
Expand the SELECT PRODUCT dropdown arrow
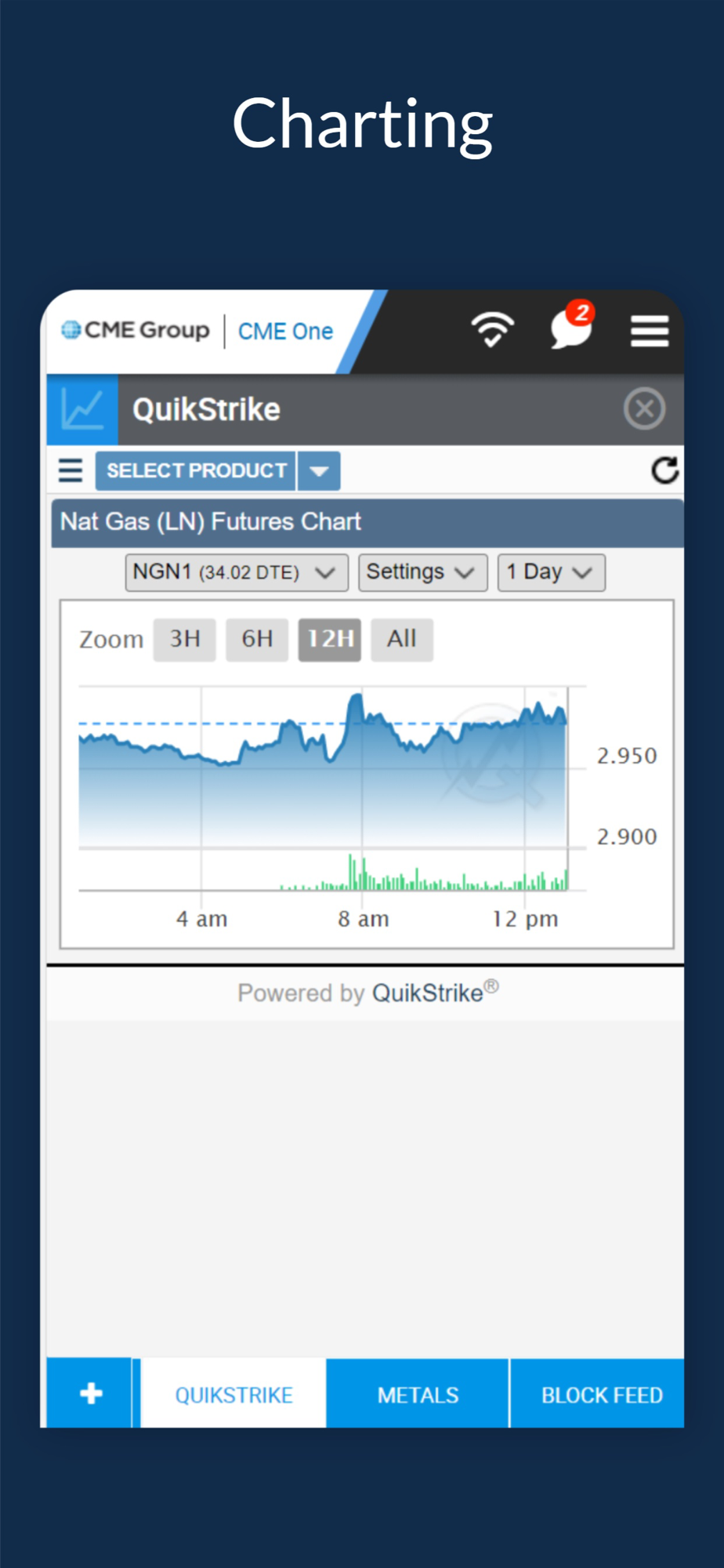point(319,471)
